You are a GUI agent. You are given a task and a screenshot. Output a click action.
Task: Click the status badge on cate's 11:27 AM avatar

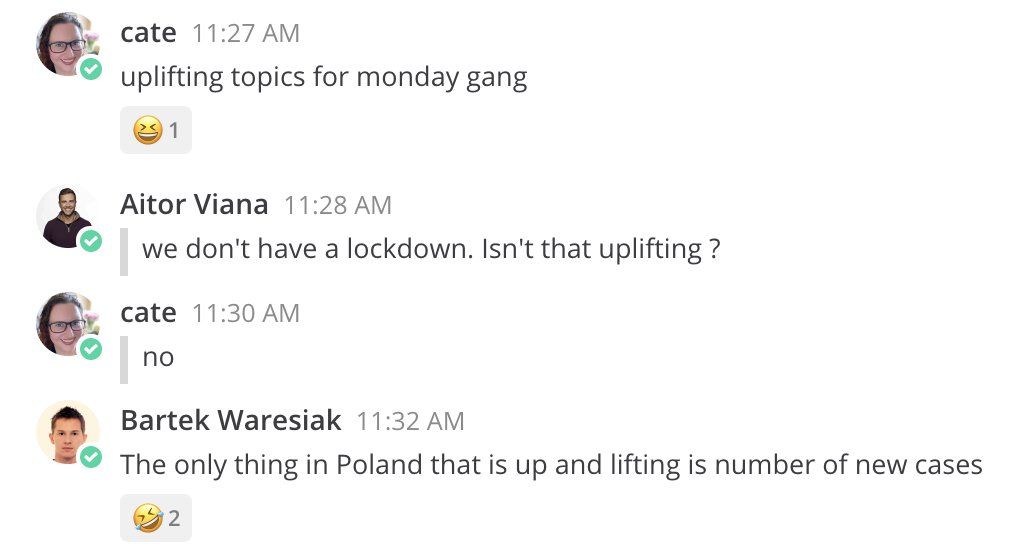coord(91,69)
